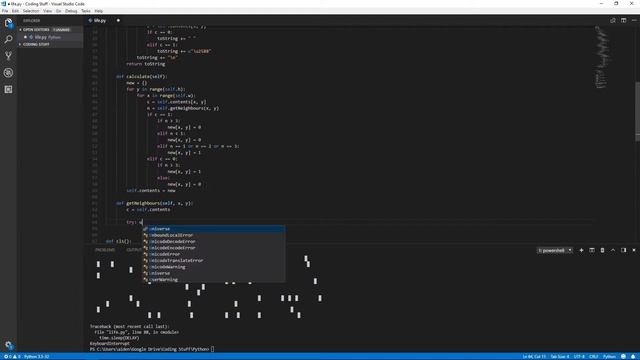Click the 'return toString' code line
This screenshot has width=640, height=360.
click(146, 64)
